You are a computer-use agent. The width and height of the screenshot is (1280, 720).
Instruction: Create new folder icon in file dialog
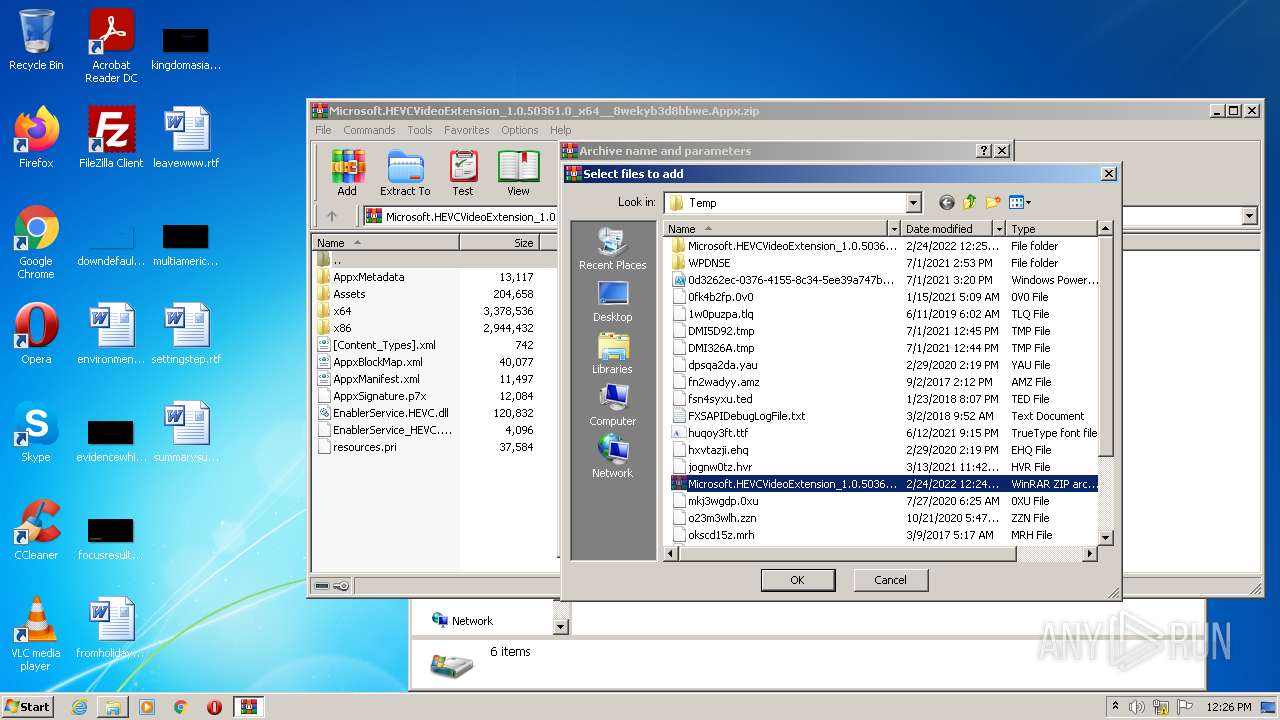coord(993,203)
